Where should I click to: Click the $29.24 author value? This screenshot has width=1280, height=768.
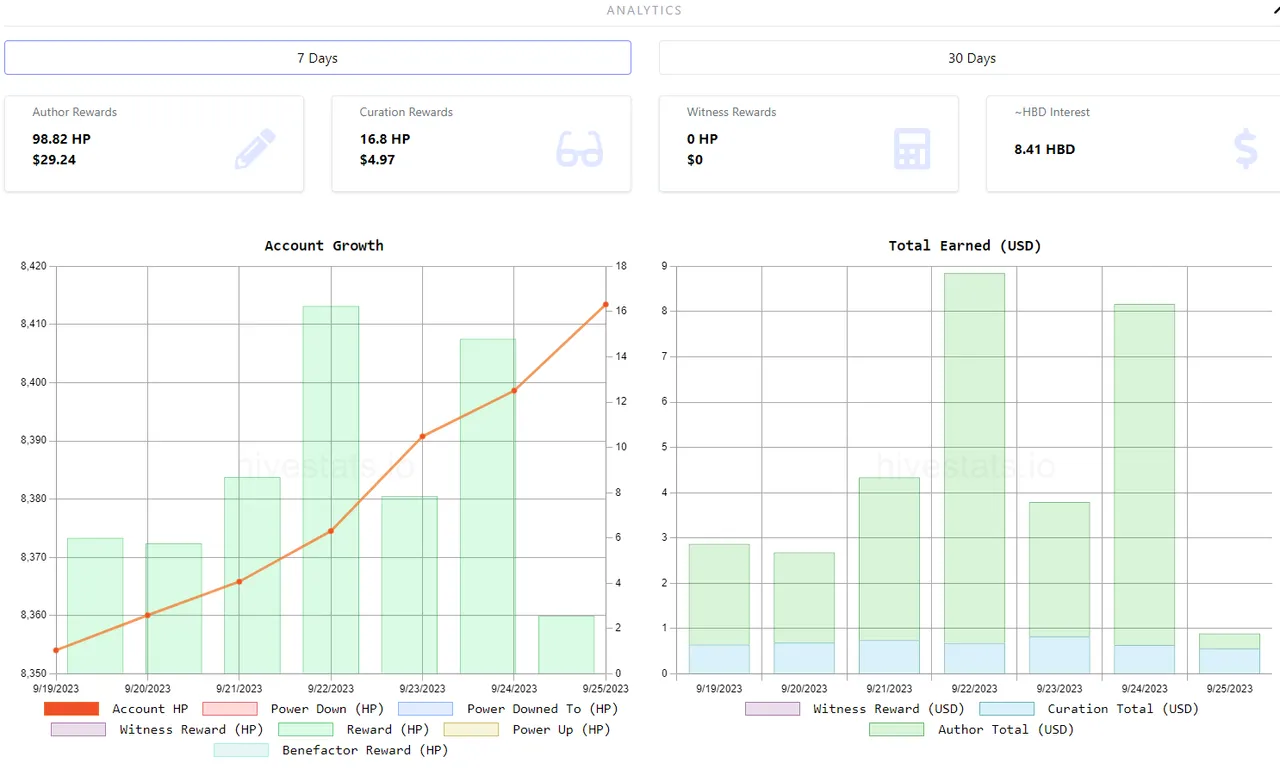coord(54,160)
